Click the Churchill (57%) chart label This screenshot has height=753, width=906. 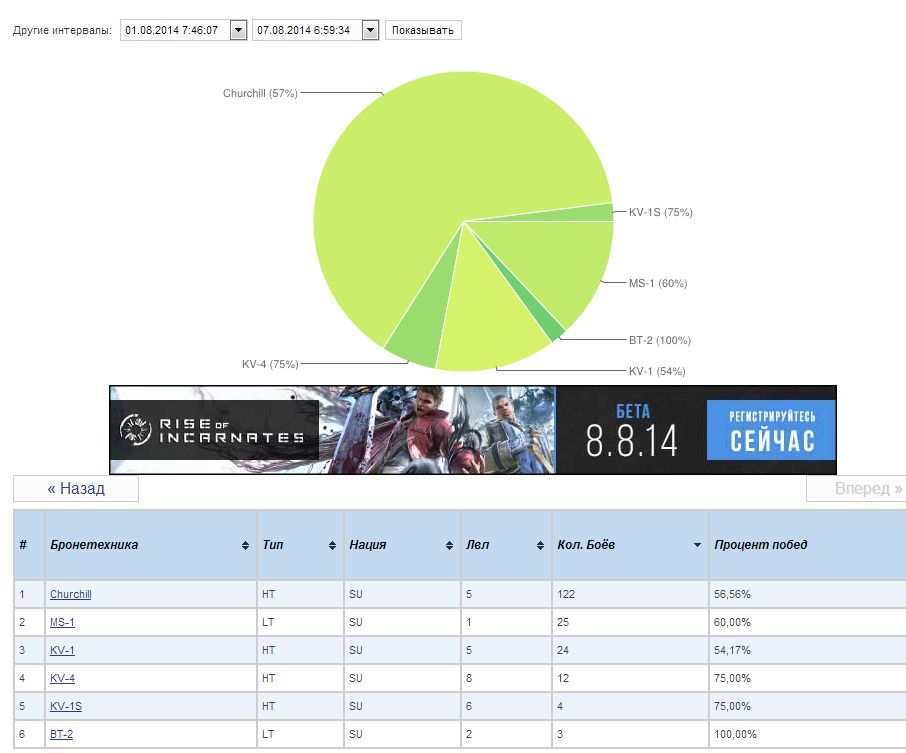260,93
